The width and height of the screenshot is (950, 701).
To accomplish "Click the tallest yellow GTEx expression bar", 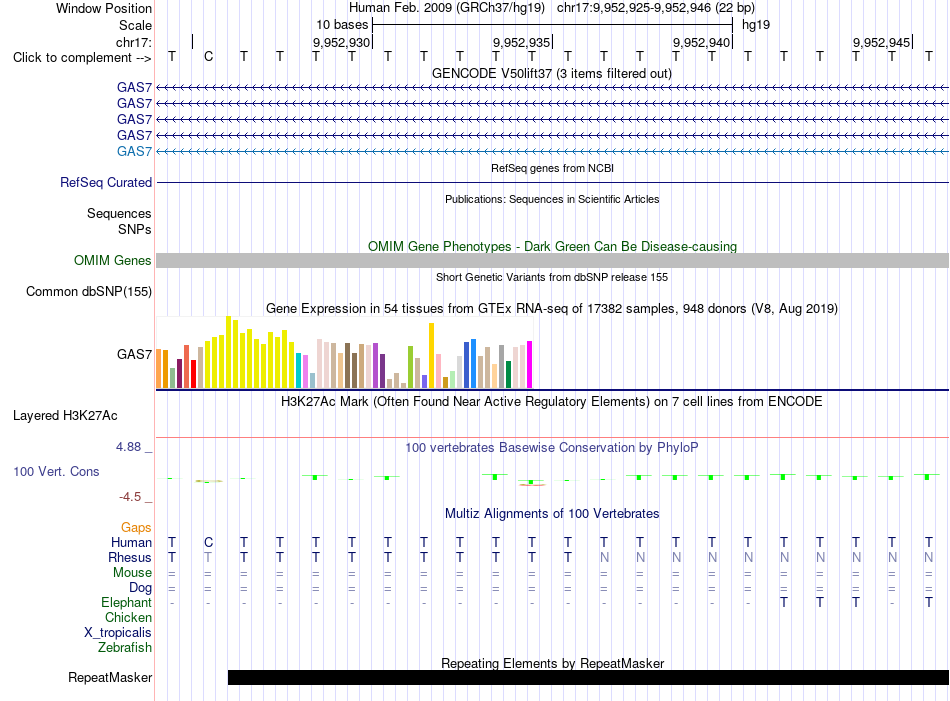I will [x=228, y=352].
